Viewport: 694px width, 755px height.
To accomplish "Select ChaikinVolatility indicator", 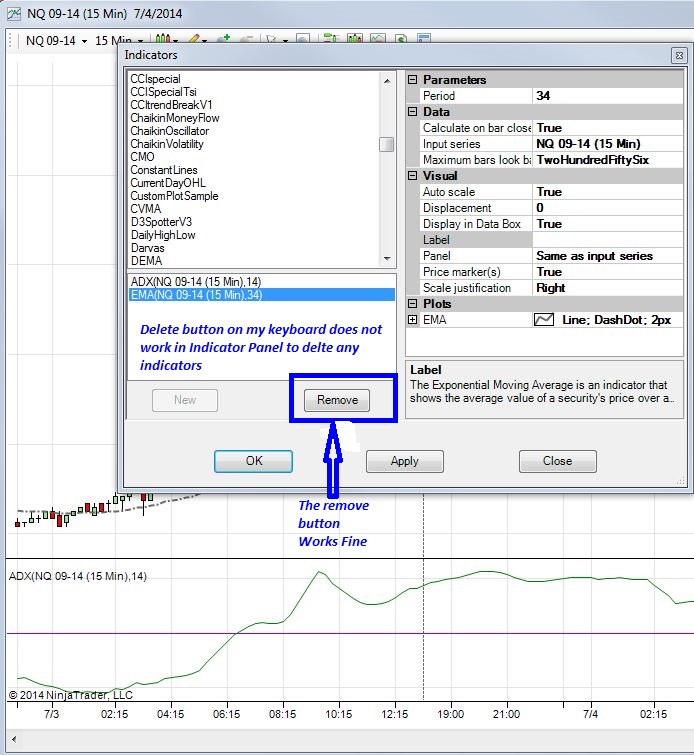I will 167,144.
